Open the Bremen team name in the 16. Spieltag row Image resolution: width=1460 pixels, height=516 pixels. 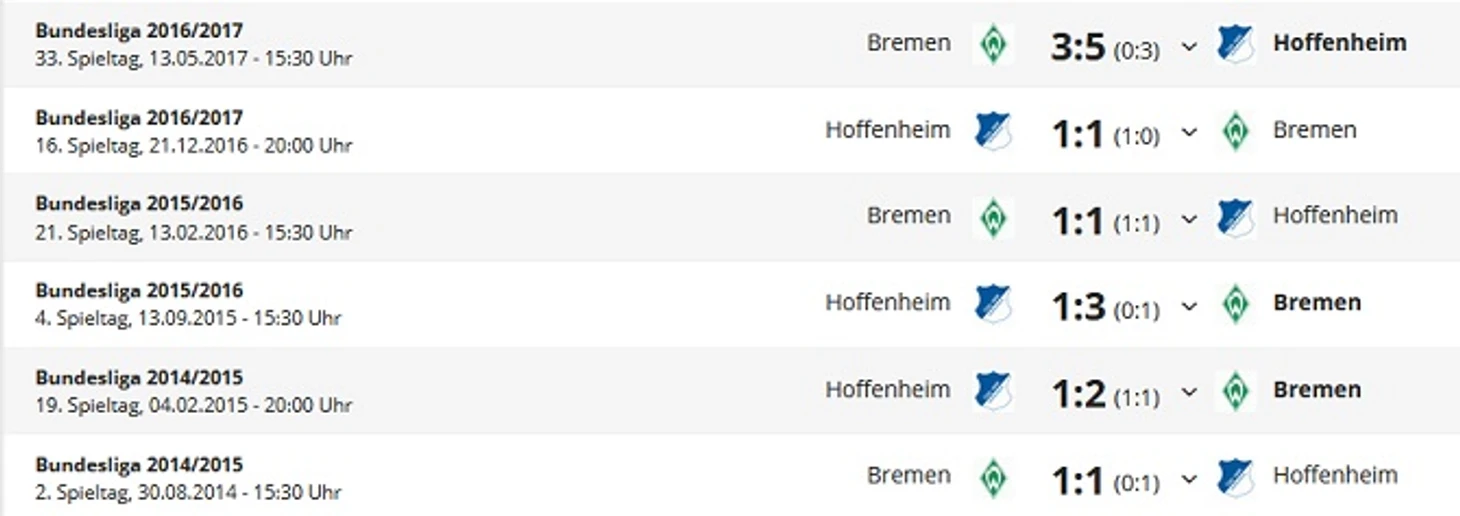(x=1314, y=130)
